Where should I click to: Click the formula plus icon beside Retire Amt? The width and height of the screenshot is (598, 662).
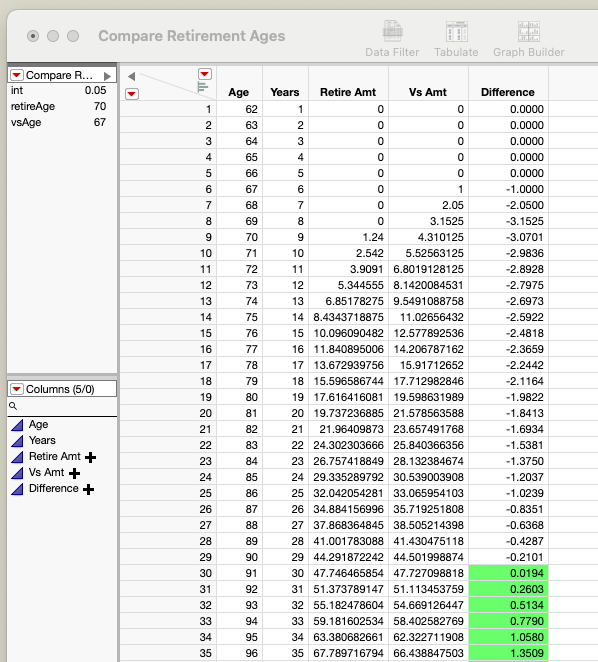tap(90, 457)
